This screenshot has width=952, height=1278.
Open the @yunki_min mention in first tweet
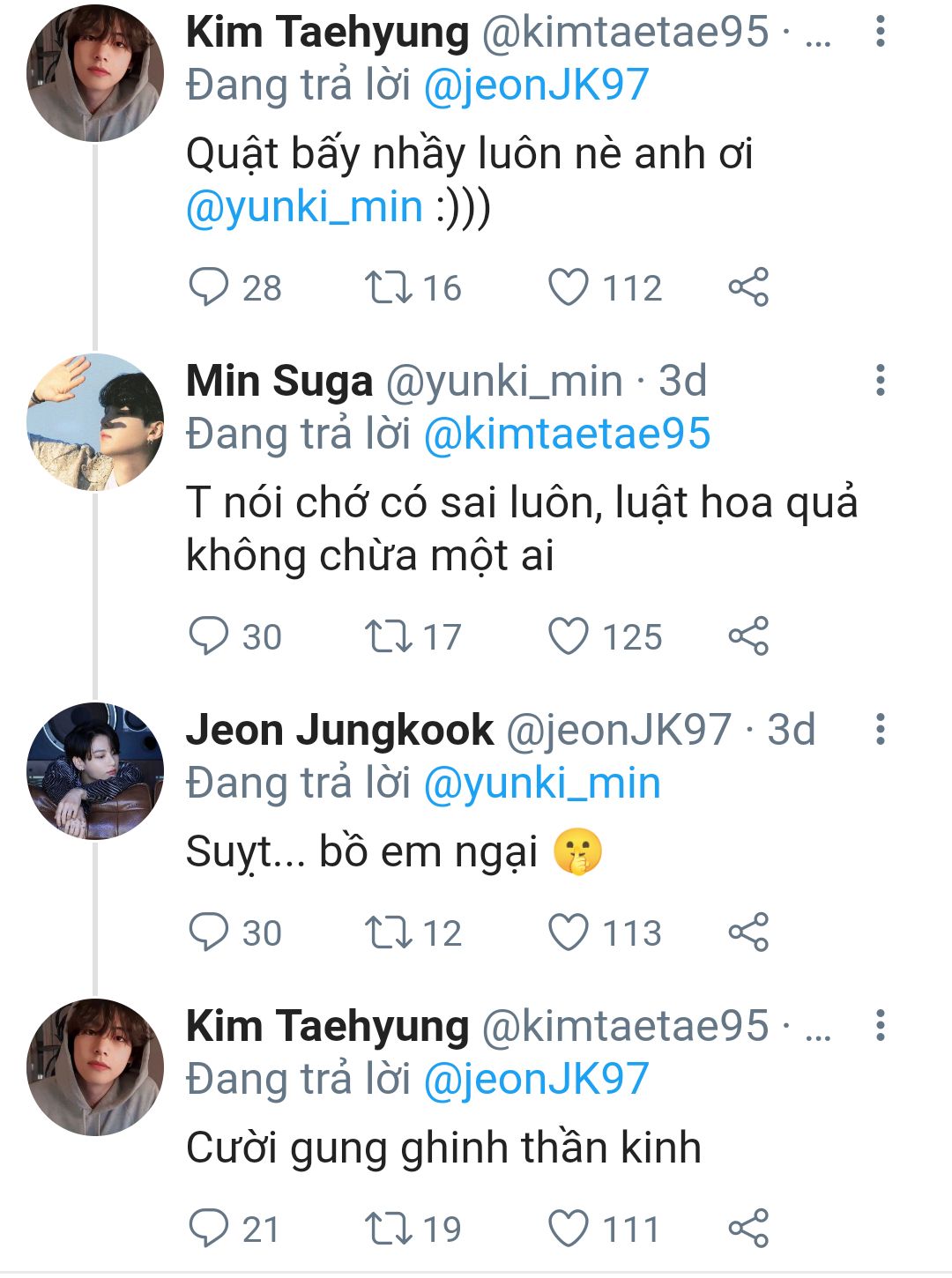click(x=304, y=207)
